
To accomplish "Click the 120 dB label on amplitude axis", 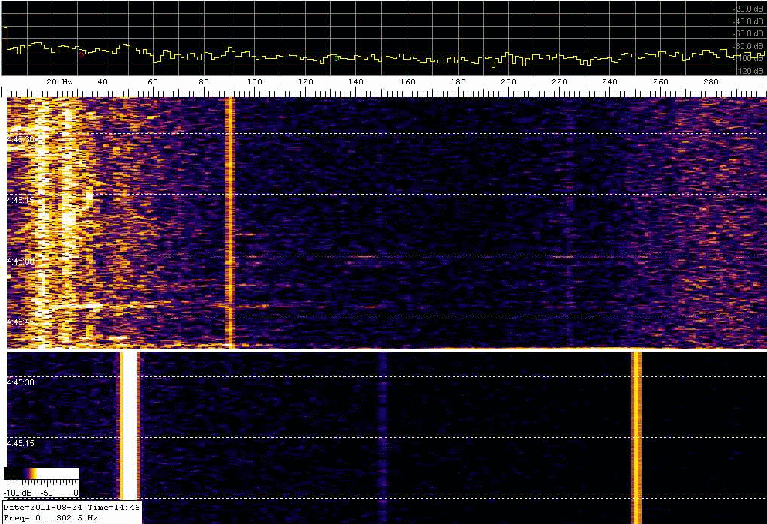I will tap(748, 72).
